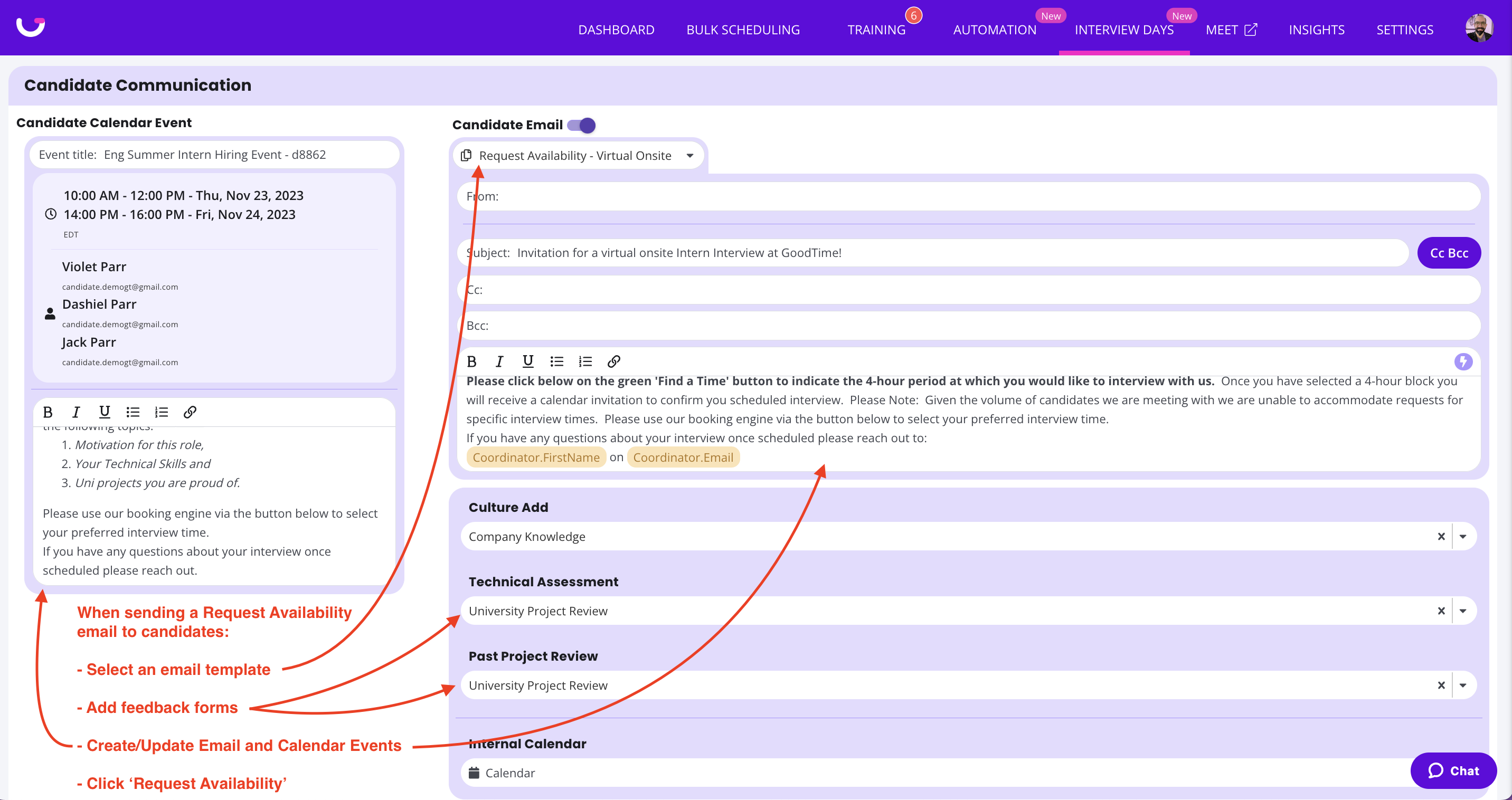The width and height of the screenshot is (1512, 800).
Task: Insert link in candidate email editor
Action: pyautogui.click(x=613, y=361)
